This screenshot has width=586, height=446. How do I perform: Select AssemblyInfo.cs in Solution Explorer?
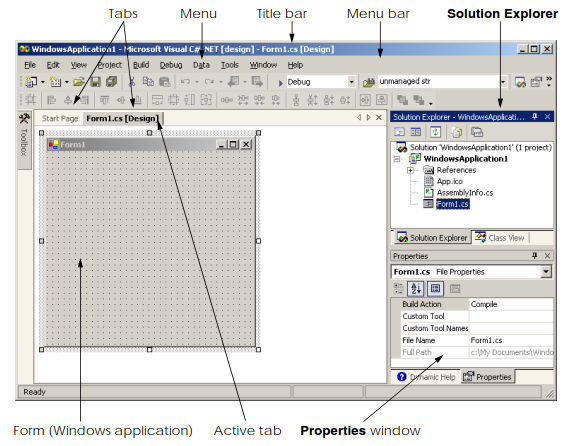465,193
